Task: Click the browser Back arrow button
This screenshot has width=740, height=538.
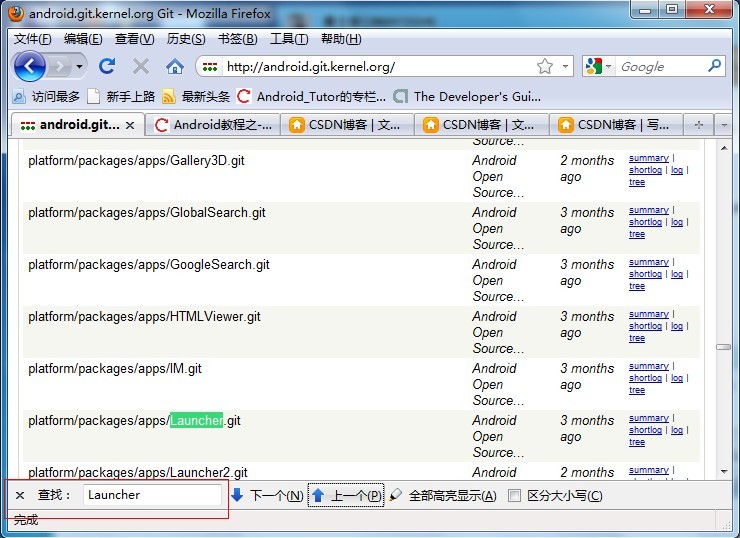Action: [30, 67]
